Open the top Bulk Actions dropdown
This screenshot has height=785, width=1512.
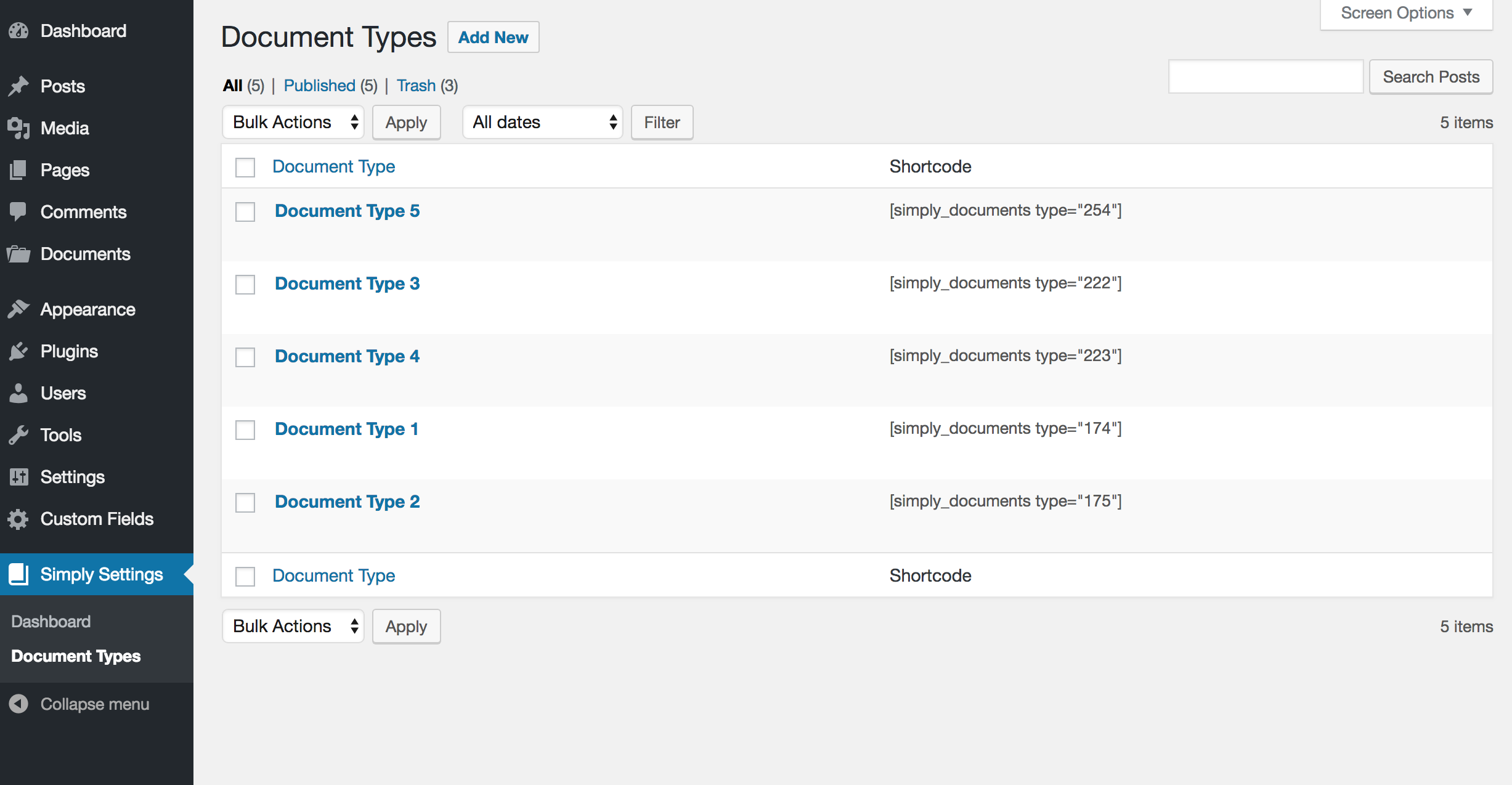click(x=293, y=122)
